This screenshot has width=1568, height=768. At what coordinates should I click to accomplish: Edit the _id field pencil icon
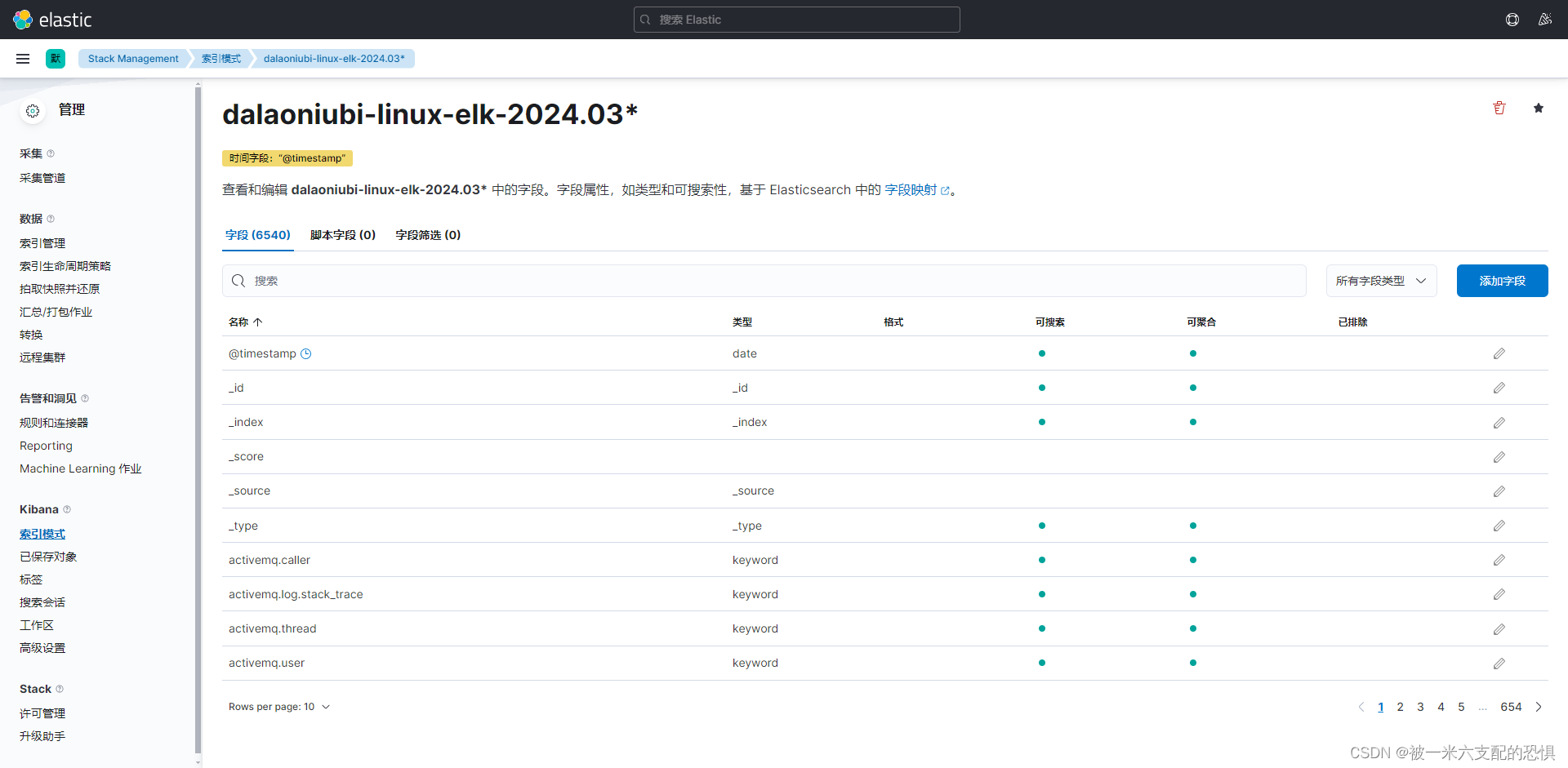[1499, 388]
